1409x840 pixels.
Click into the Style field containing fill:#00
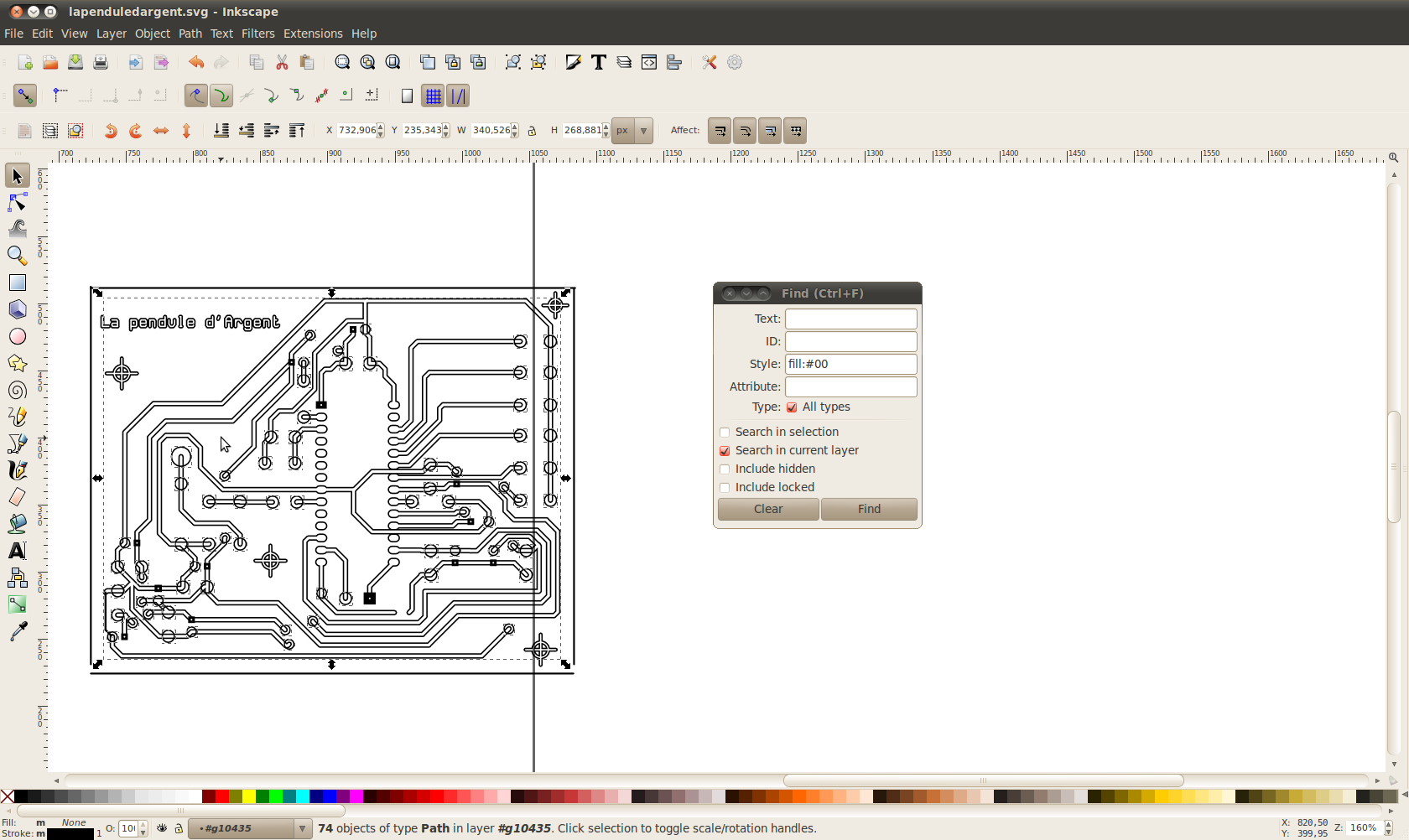[850, 364]
